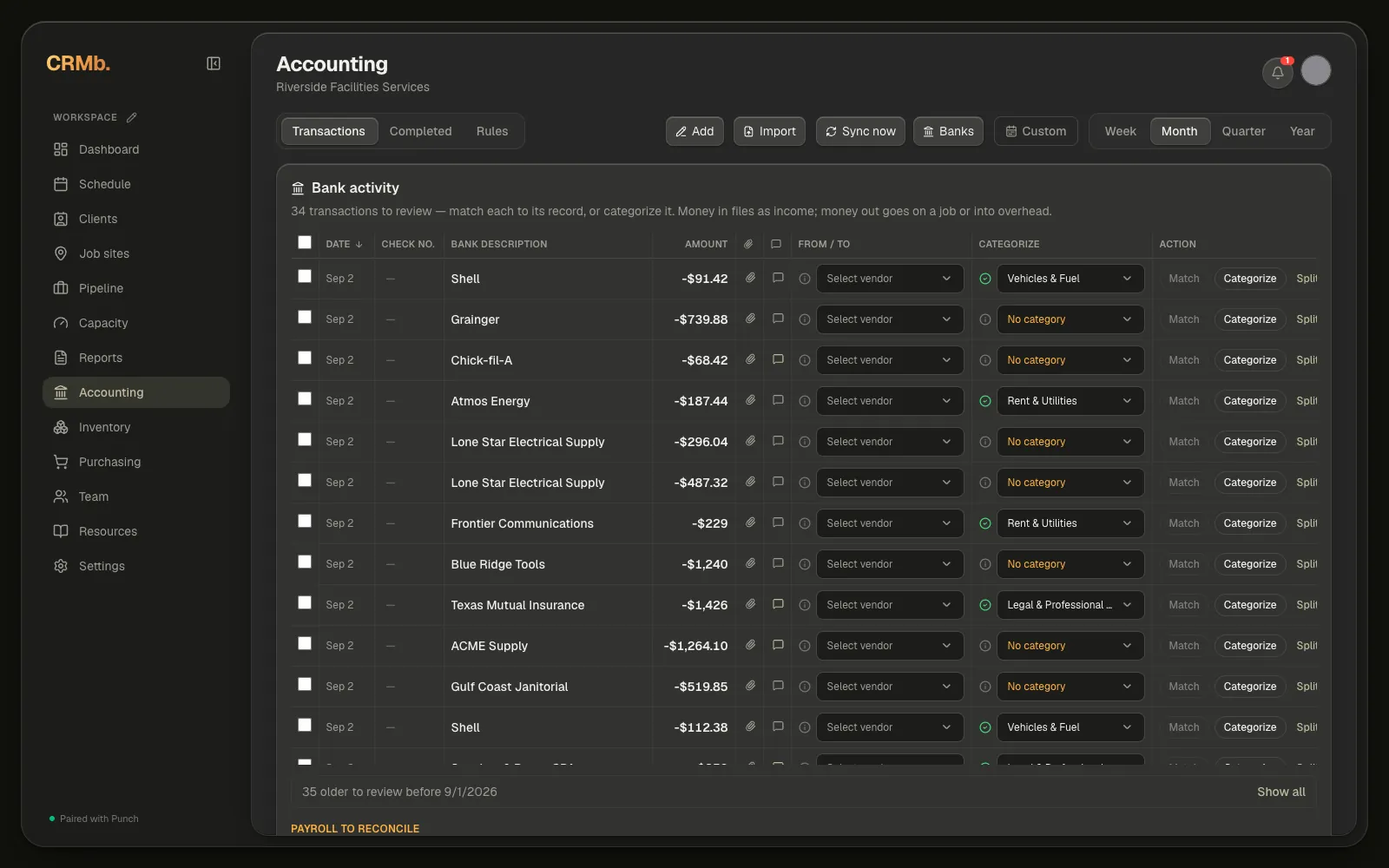The image size is (1389, 868).
Task: Check the Grainger row checkbox
Action: (x=305, y=317)
